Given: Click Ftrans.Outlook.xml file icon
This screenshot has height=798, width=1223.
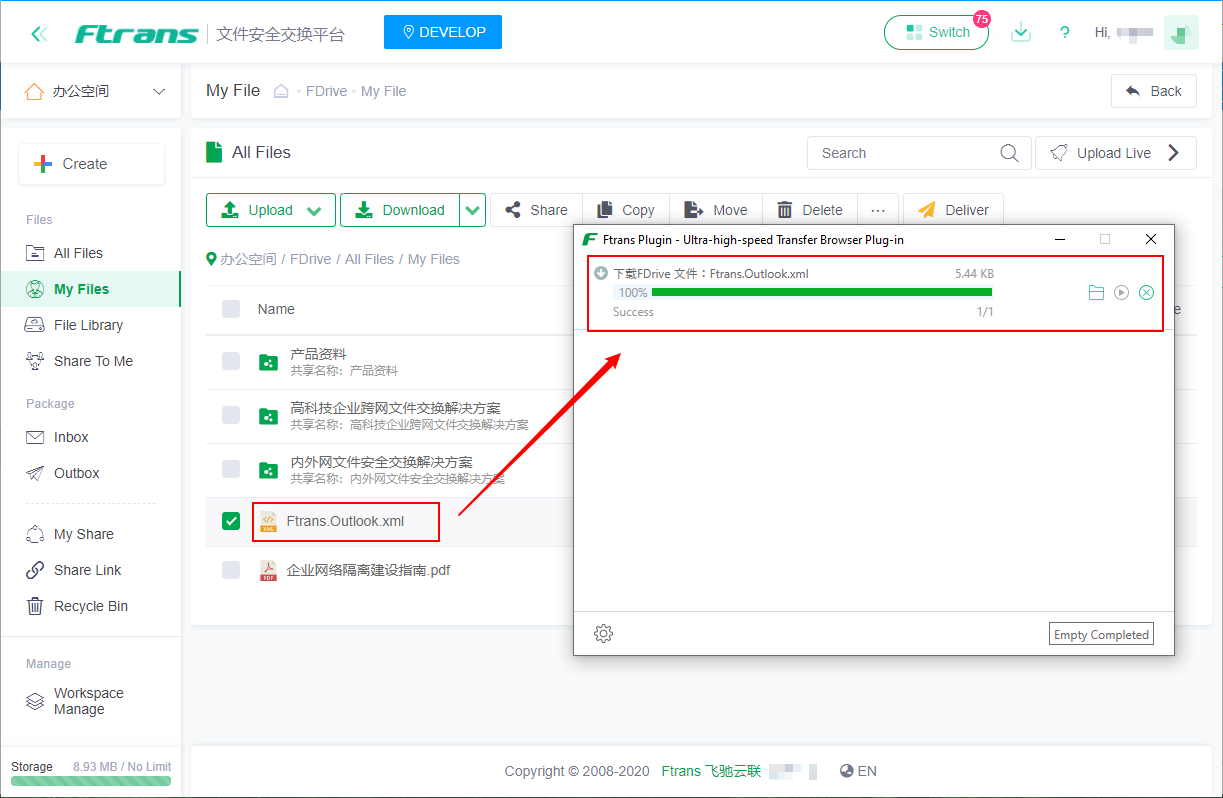Looking at the screenshot, I should tap(268, 521).
